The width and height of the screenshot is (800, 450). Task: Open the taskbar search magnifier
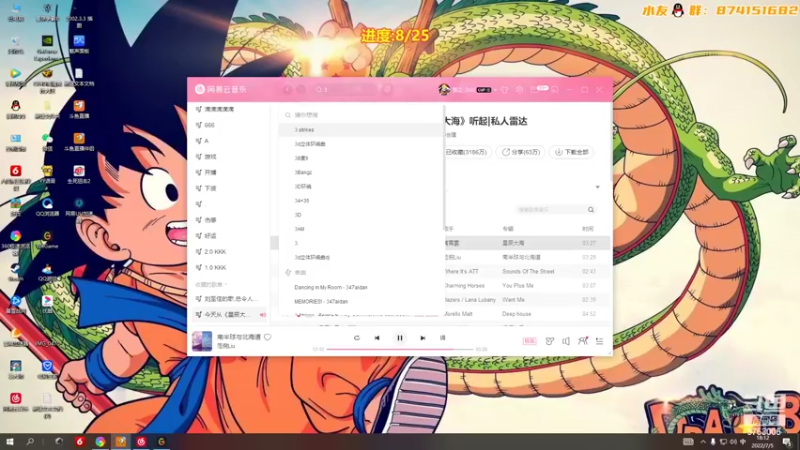(30, 442)
